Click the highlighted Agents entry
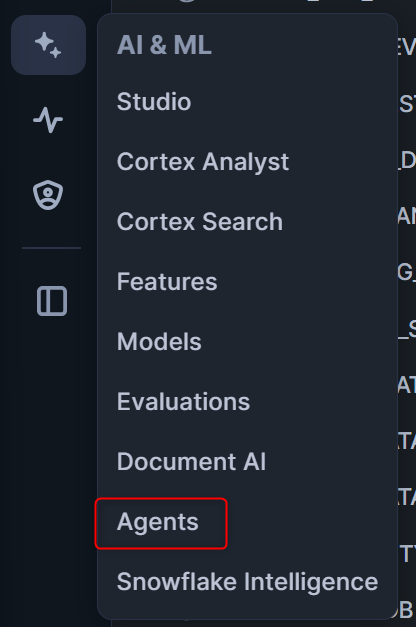The image size is (416, 627). point(161,523)
